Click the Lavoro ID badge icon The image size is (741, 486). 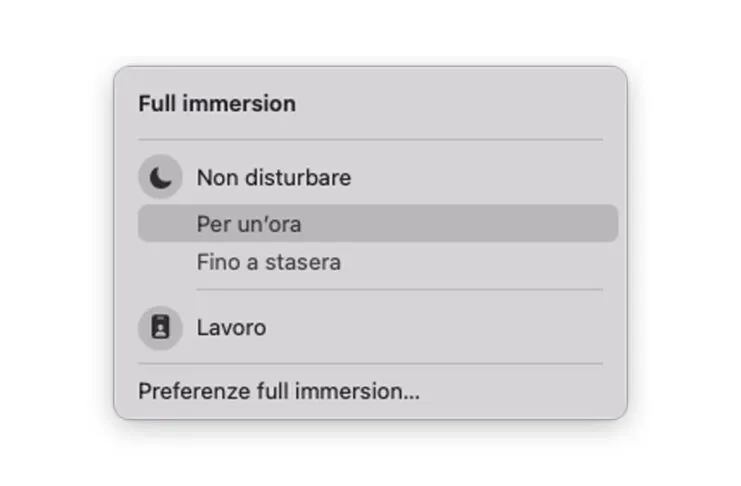(x=160, y=327)
